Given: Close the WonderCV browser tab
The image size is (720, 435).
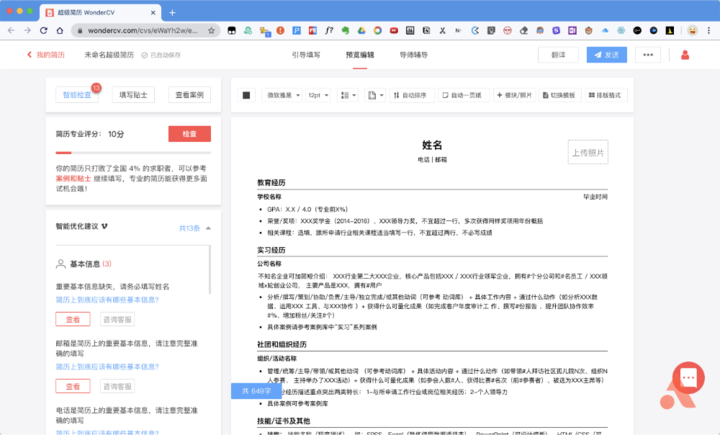Looking at the screenshot, I should coord(153,12).
